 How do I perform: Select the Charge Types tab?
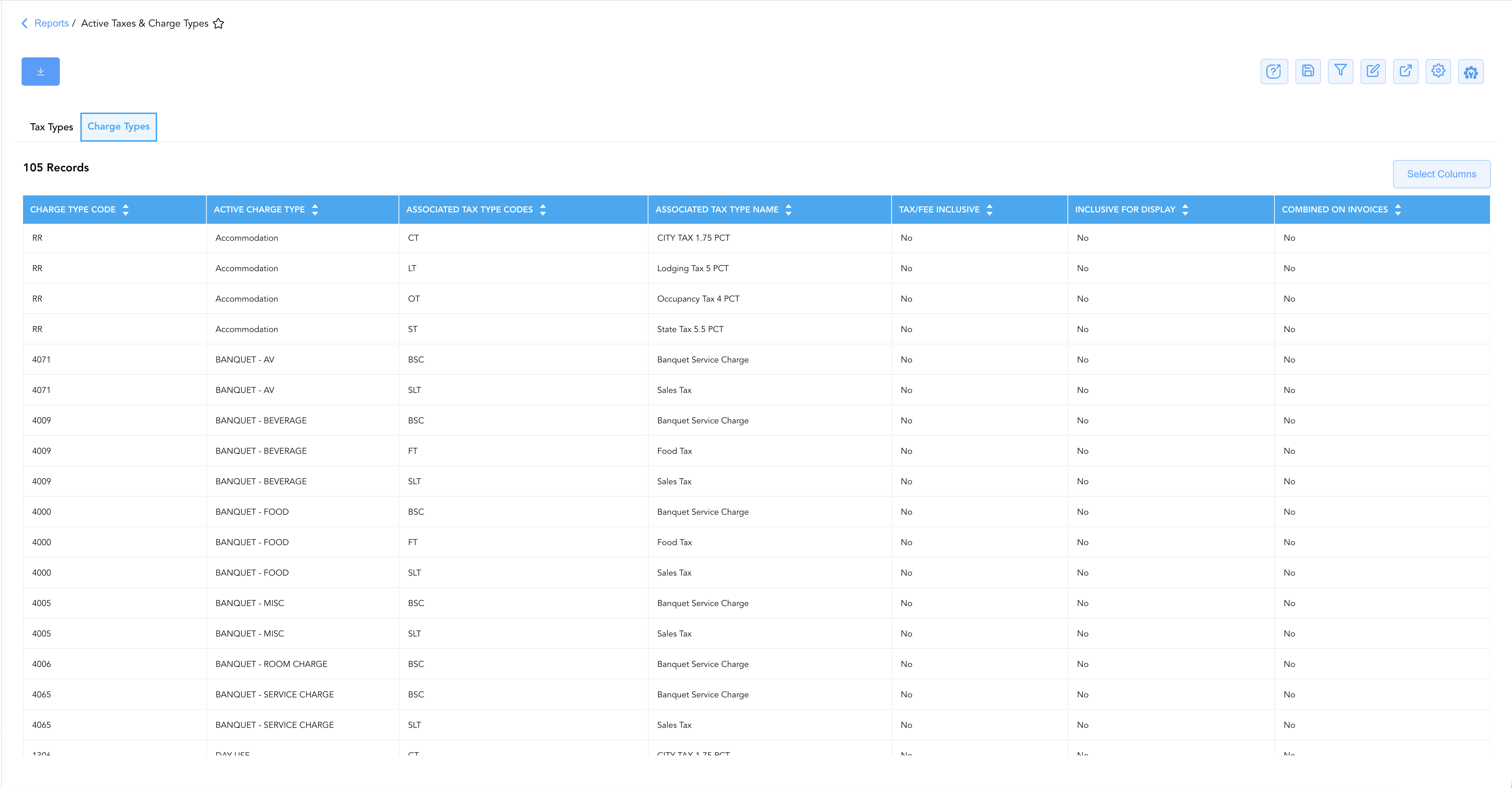[x=119, y=127]
